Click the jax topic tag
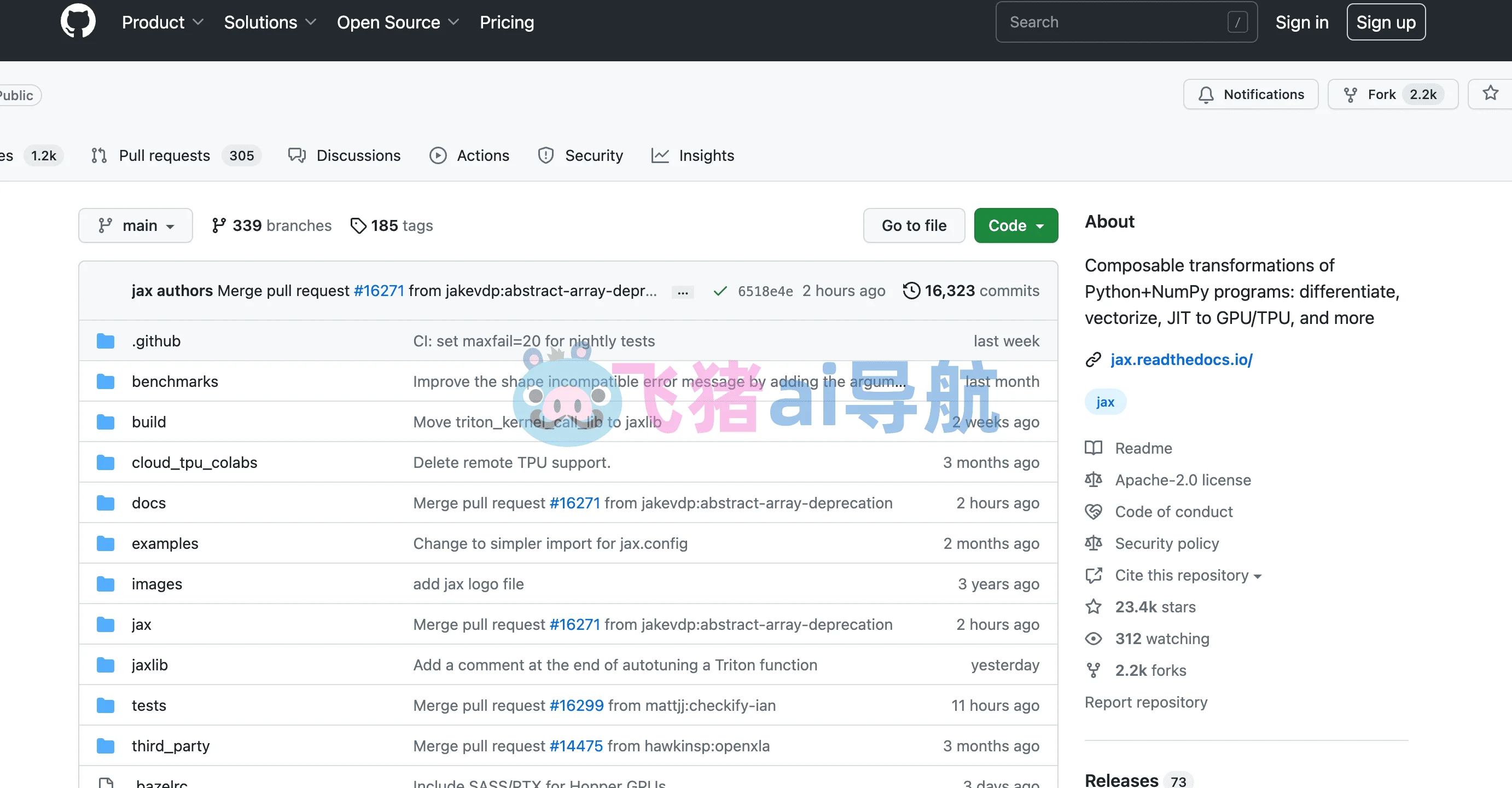Screen dimensions: 1512x788 click(1104, 402)
